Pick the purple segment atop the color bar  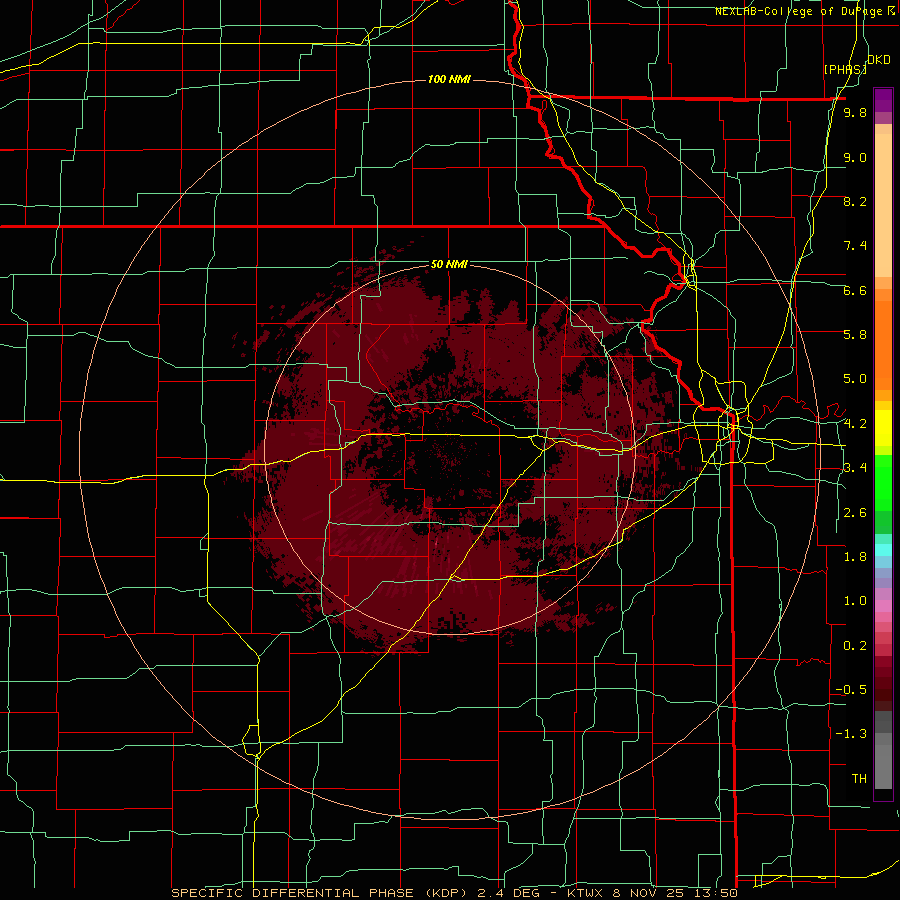point(883,100)
